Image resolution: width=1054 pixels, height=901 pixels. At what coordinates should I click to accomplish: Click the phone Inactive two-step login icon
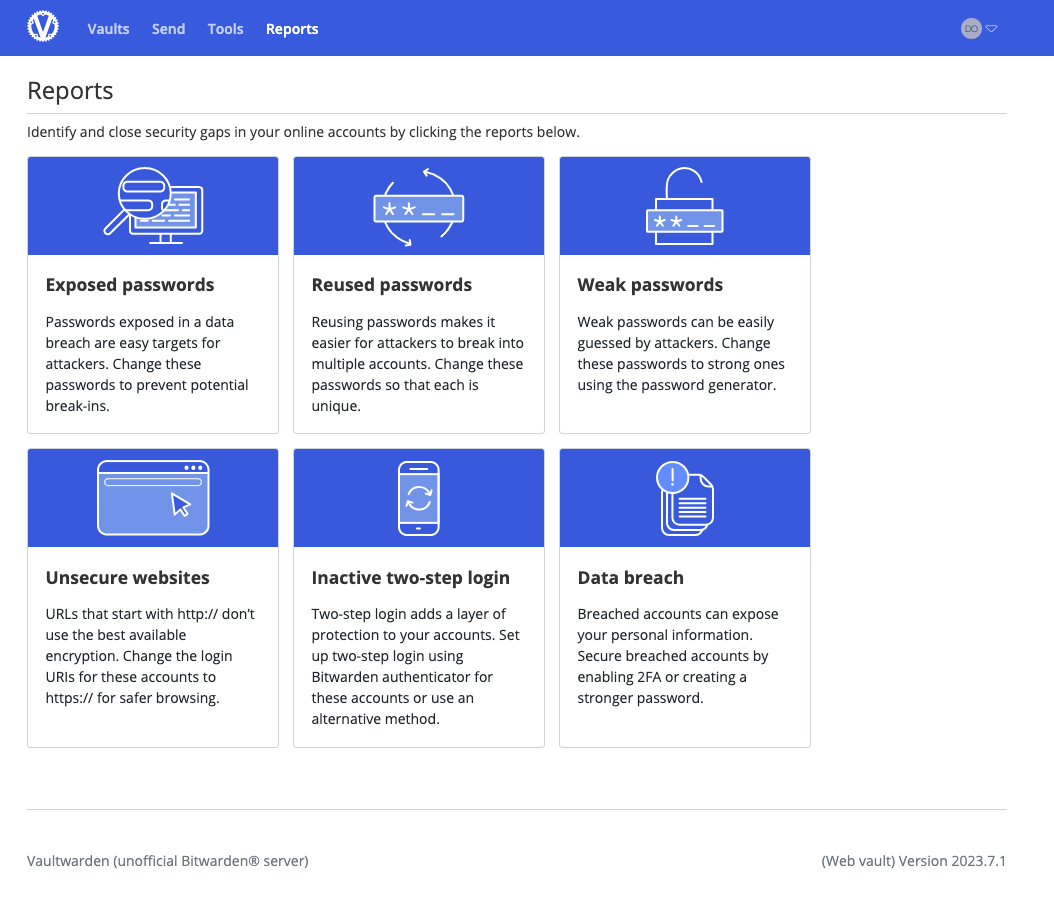point(418,498)
